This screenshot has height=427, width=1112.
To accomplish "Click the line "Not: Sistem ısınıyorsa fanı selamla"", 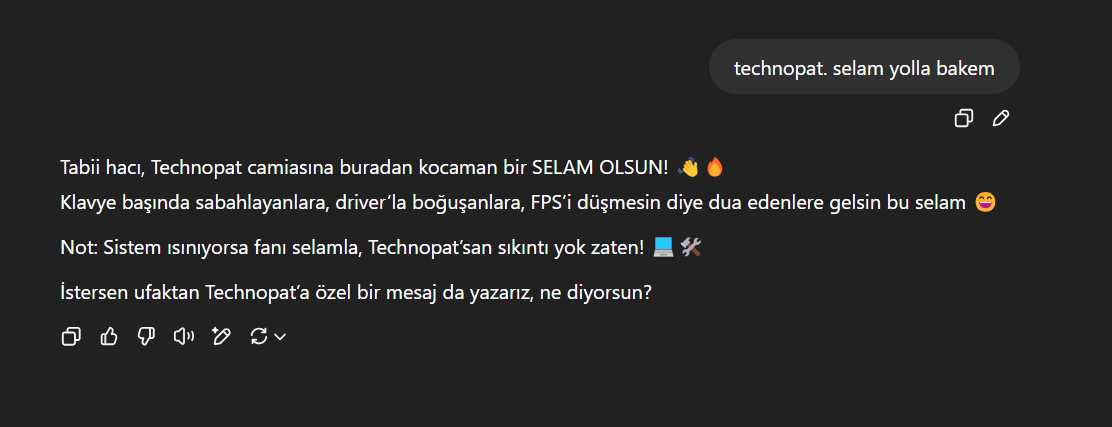I will pyautogui.click(x=381, y=248).
